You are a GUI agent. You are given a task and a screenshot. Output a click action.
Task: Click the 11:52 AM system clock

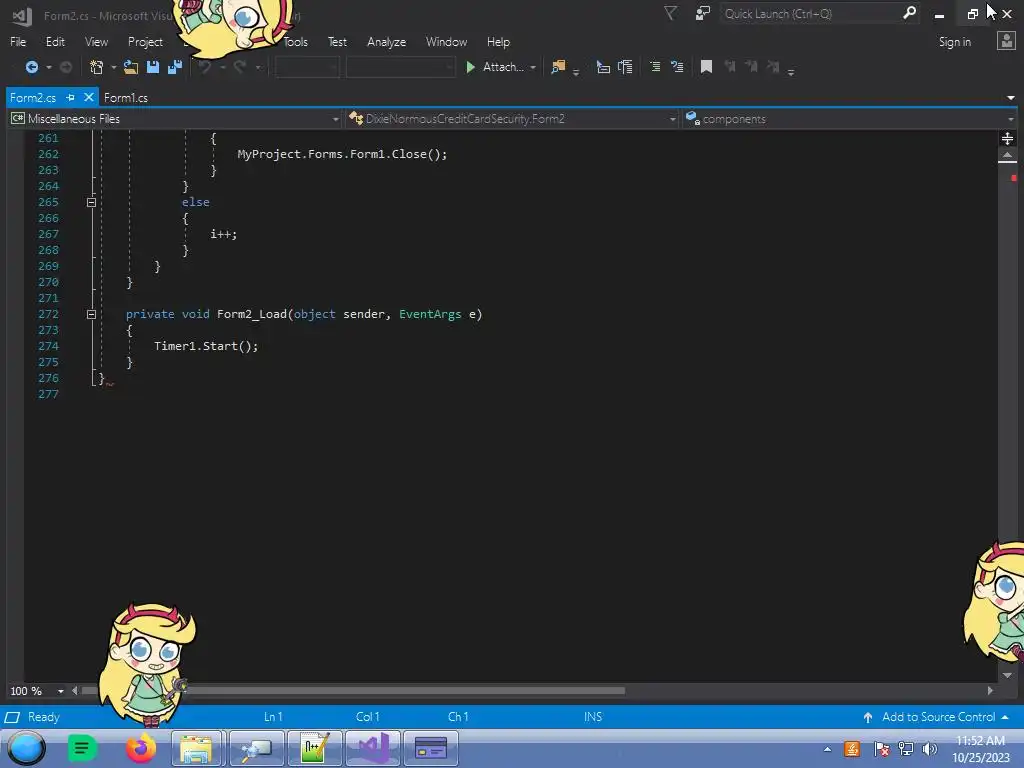[980, 741]
